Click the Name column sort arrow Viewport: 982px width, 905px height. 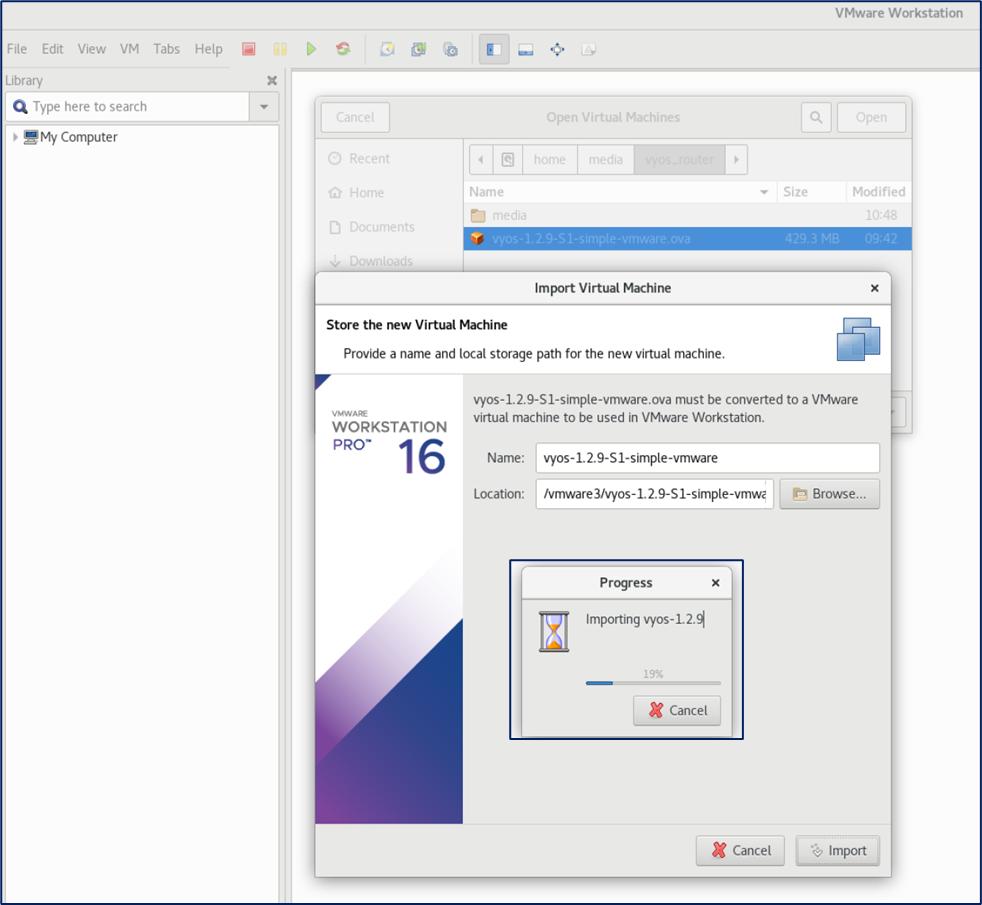(764, 192)
